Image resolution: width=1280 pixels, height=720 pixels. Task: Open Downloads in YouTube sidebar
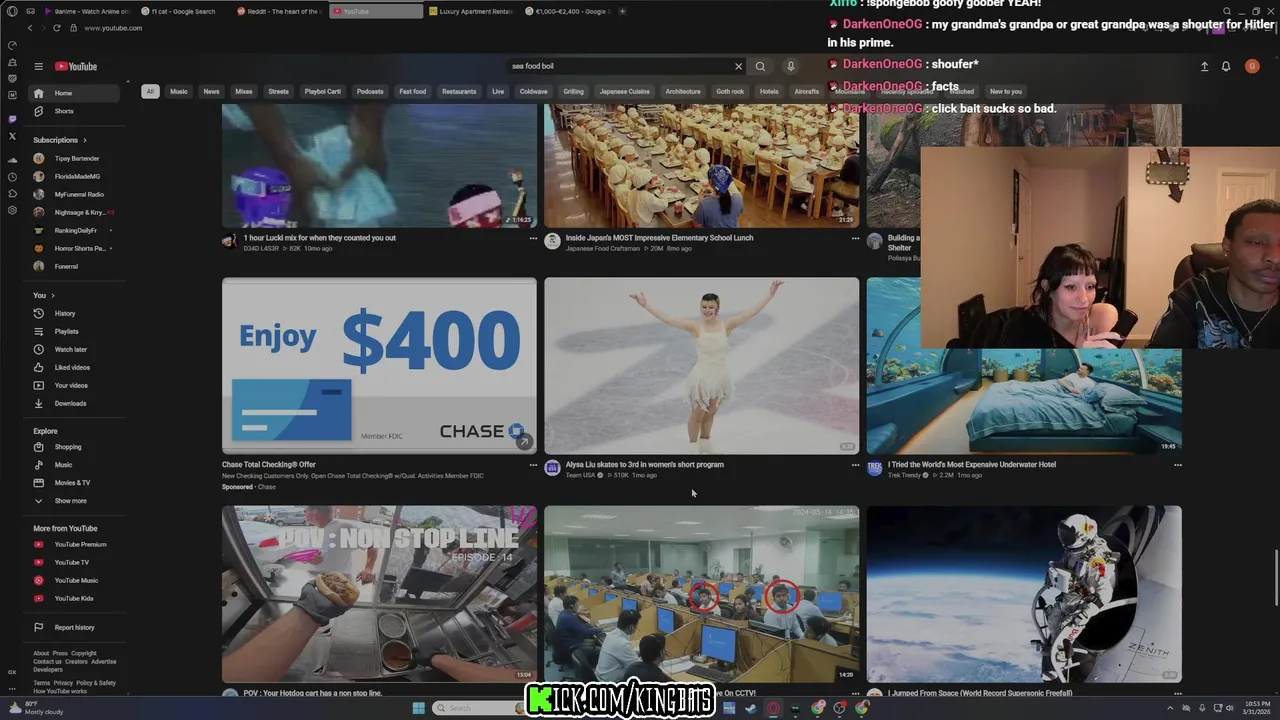pyautogui.click(x=75, y=403)
